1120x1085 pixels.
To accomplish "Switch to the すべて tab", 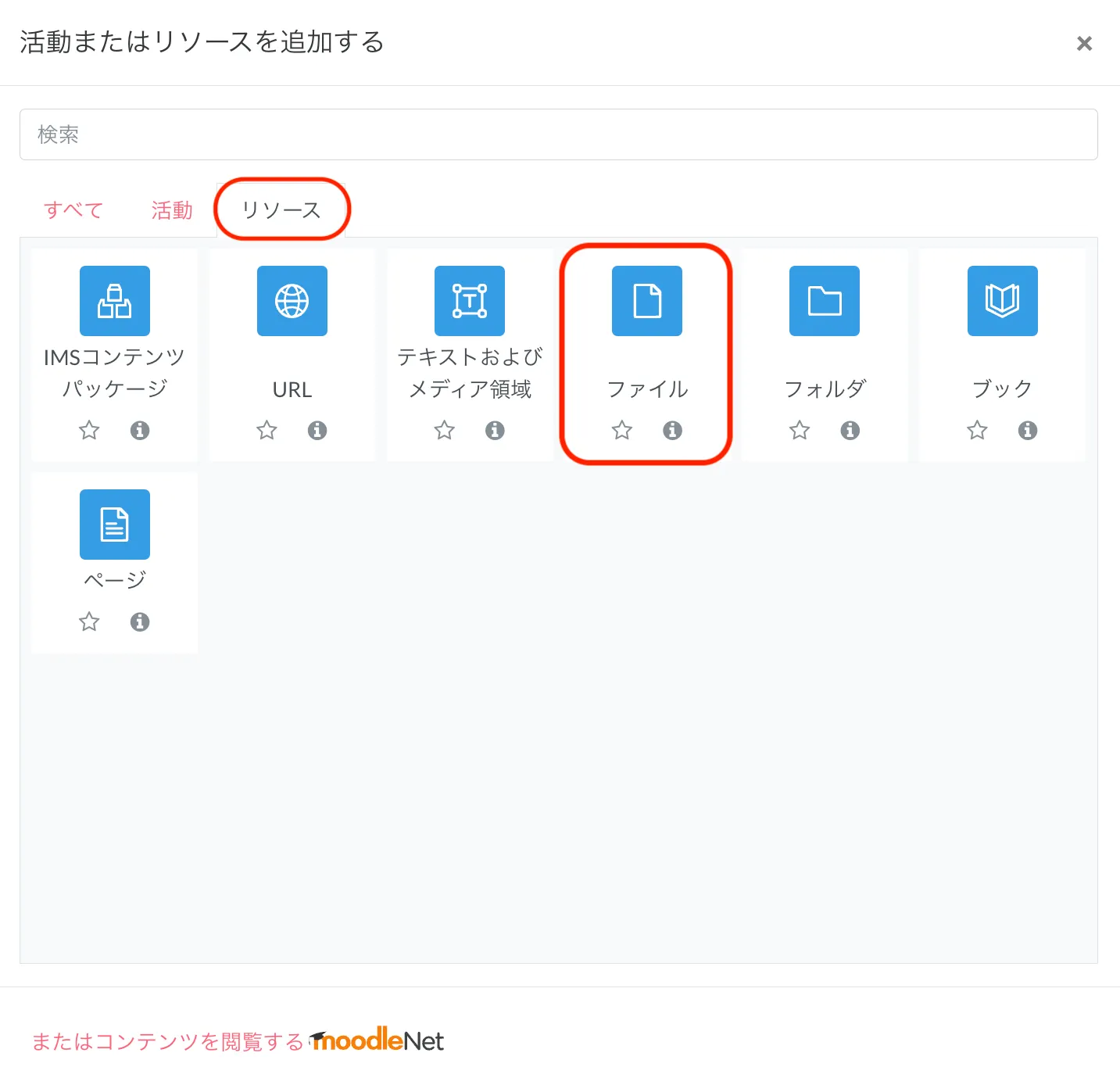I will (x=73, y=210).
